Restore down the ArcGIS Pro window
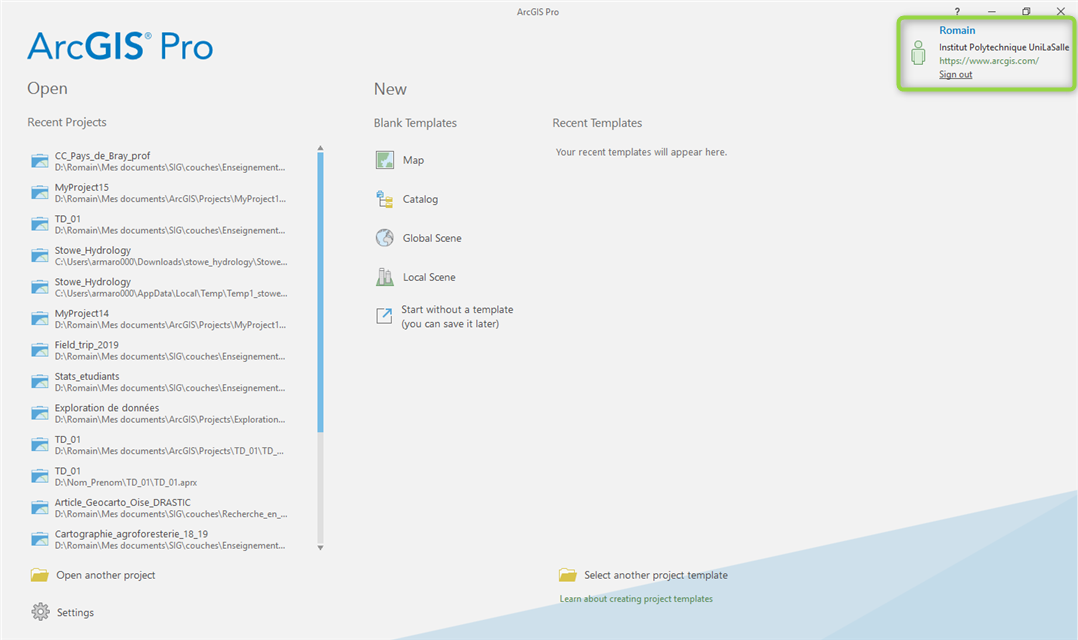The image size is (1078, 640). point(1026,12)
